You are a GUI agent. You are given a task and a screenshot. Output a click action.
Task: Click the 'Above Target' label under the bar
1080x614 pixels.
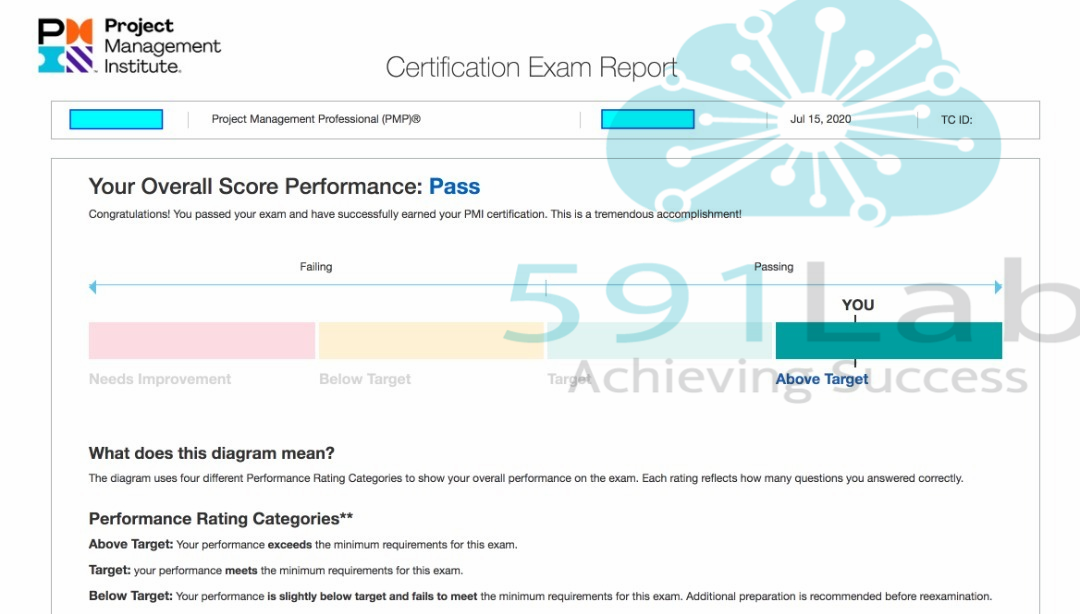[x=822, y=379]
